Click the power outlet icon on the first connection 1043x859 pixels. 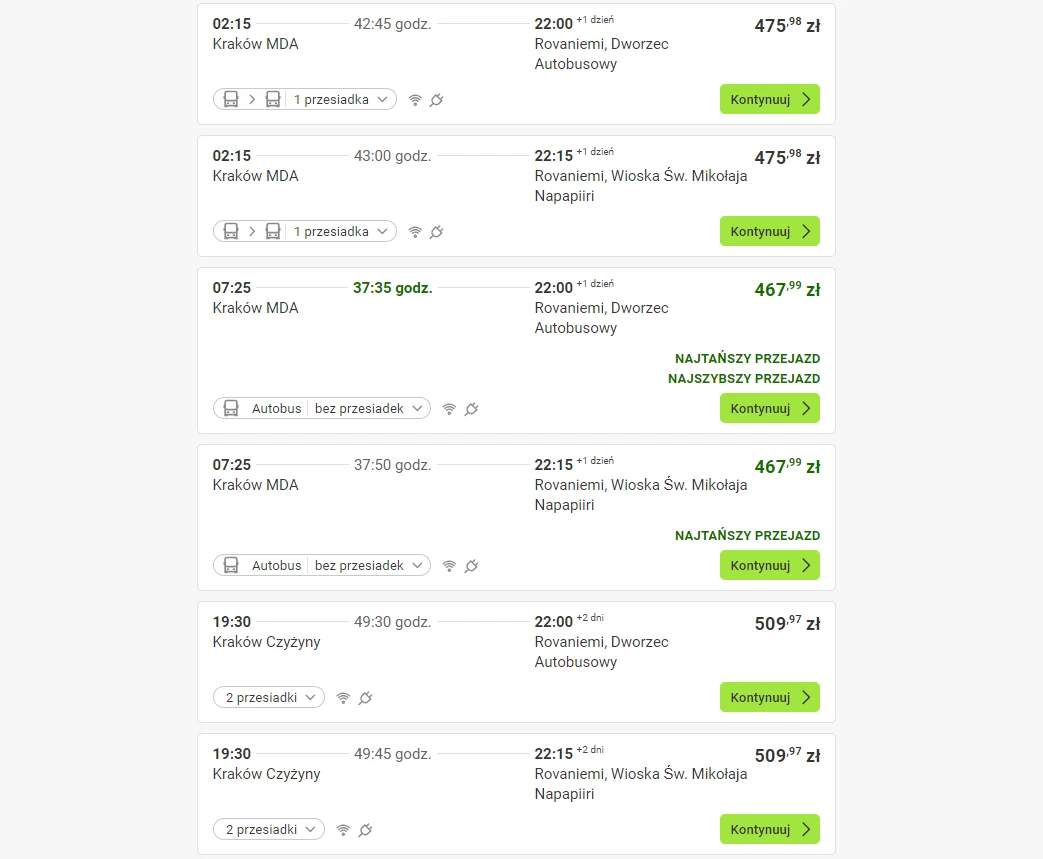[435, 100]
